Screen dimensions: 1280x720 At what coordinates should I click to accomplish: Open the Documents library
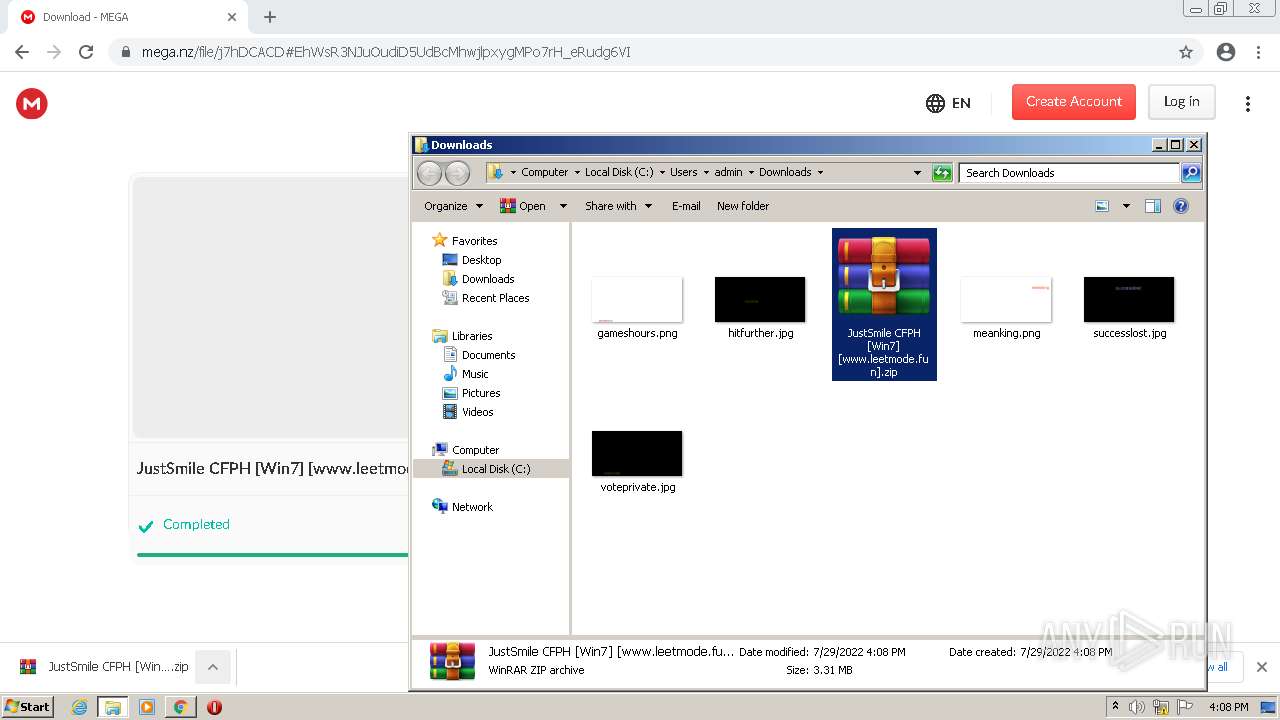point(479,355)
